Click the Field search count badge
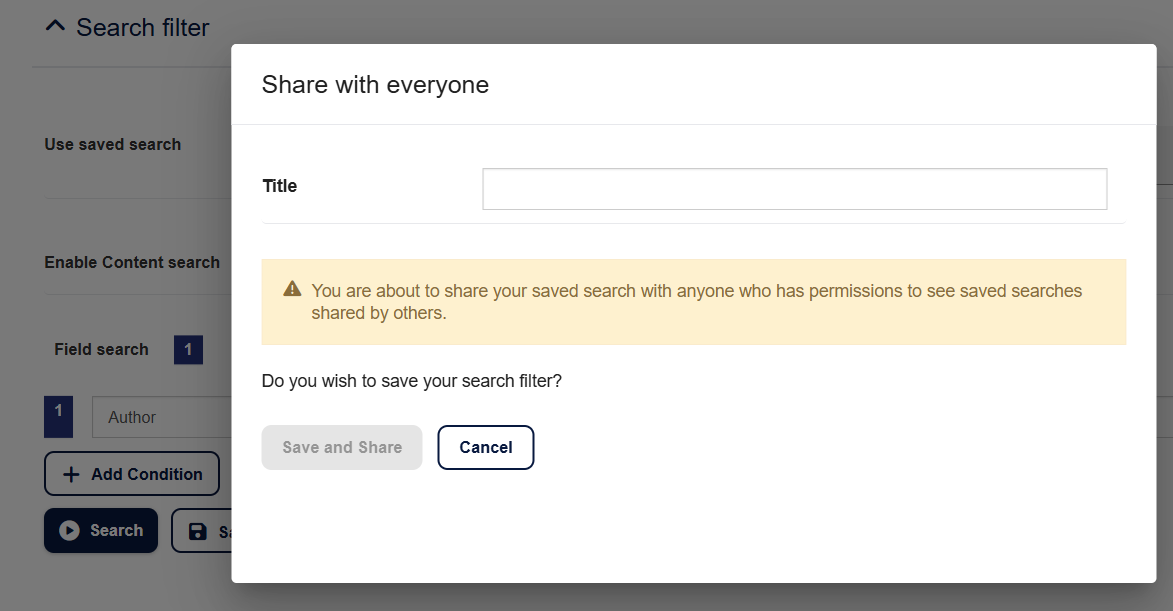The image size is (1173, 611). pos(188,350)
